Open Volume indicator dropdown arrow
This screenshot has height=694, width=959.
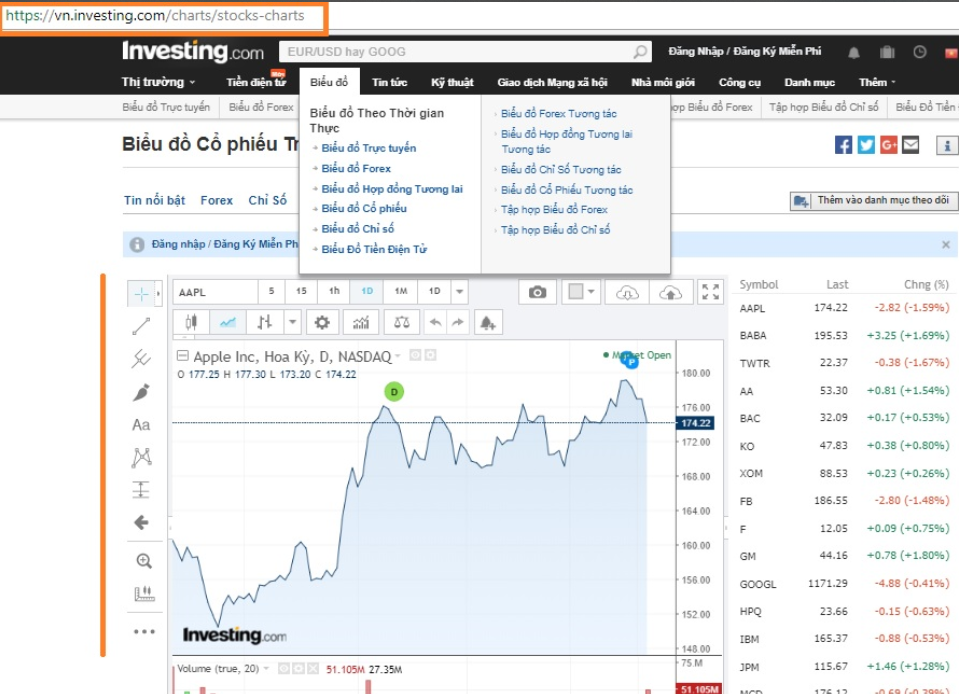(x=267, y=668)
